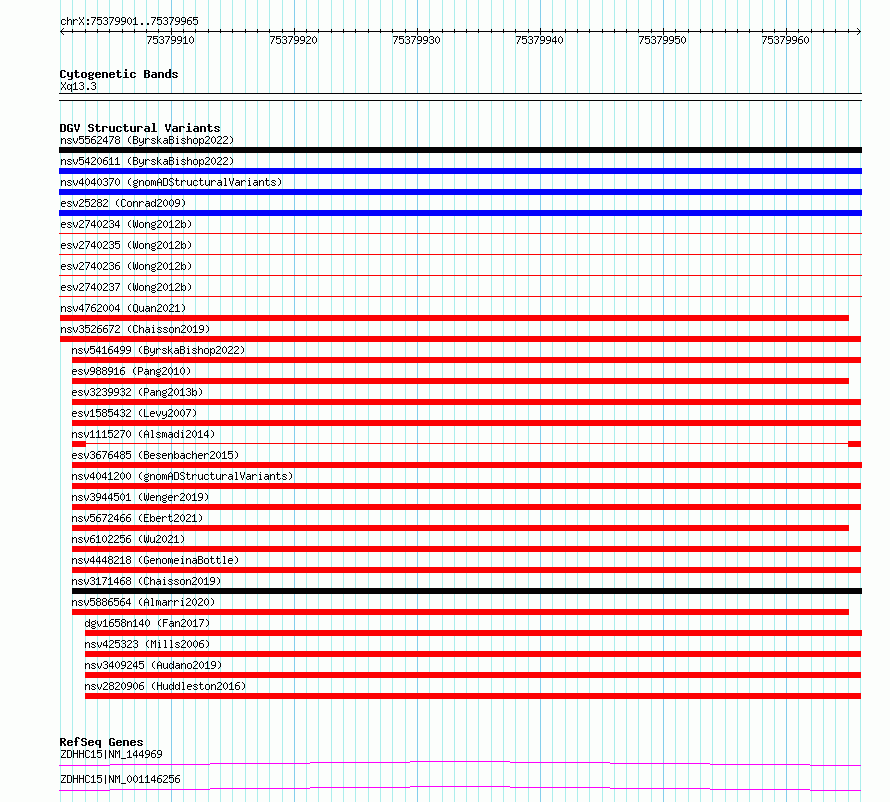The width and height of the screenshot is (890, 802).
Task: Open nsv4448218 (GenomeinaBottle) variant
Action: [x=156, y=560]
